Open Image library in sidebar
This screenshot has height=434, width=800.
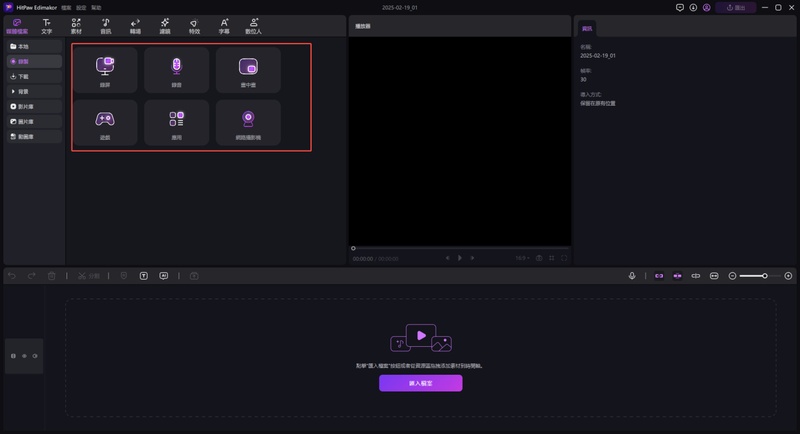(34, 121)
